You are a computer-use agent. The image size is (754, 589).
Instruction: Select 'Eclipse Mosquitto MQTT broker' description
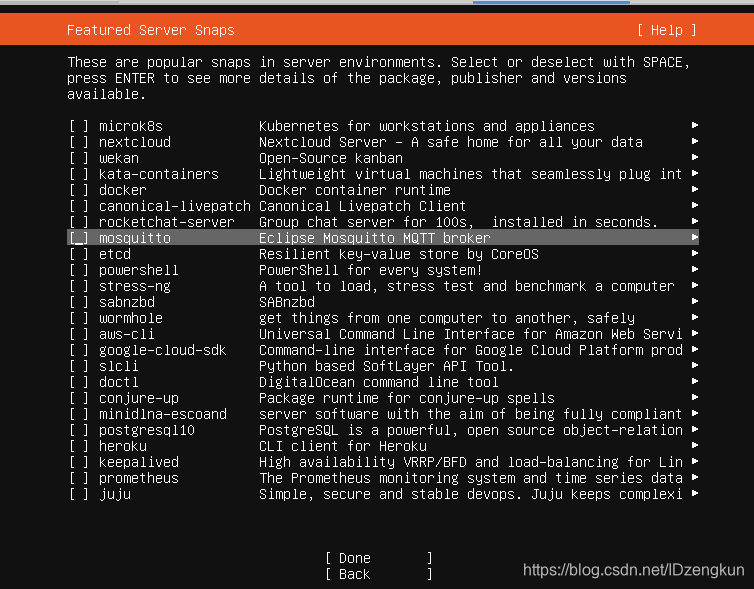click(375, 238)
